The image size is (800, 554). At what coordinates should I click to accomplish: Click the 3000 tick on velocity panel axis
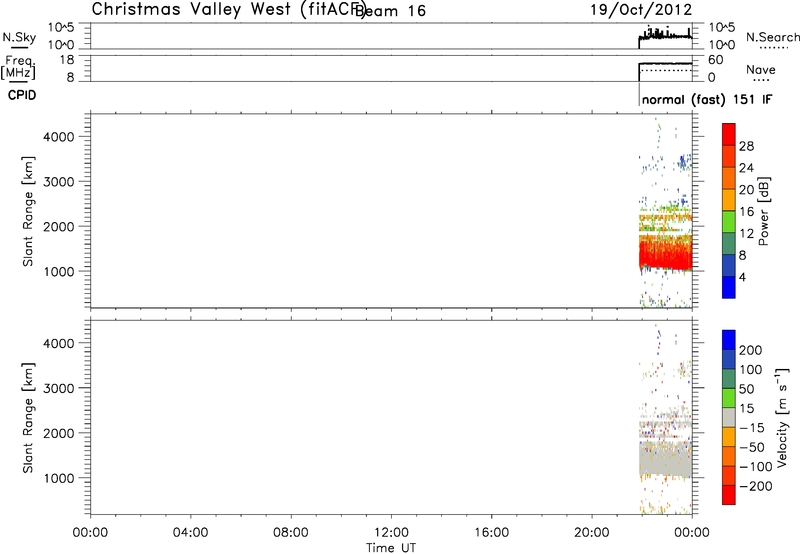59,388
